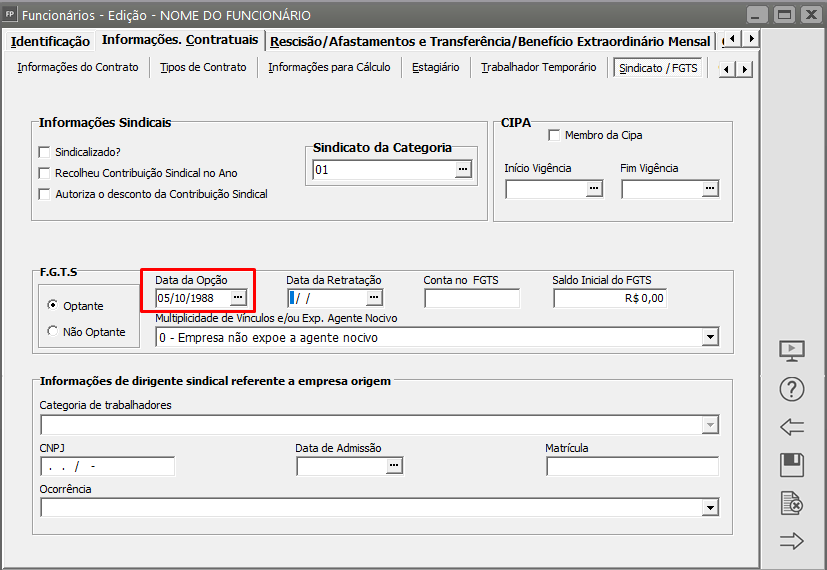
Task: Toggle Autoriza o desconto da Contribuição Sindical
Action: (x=44, y=194)
